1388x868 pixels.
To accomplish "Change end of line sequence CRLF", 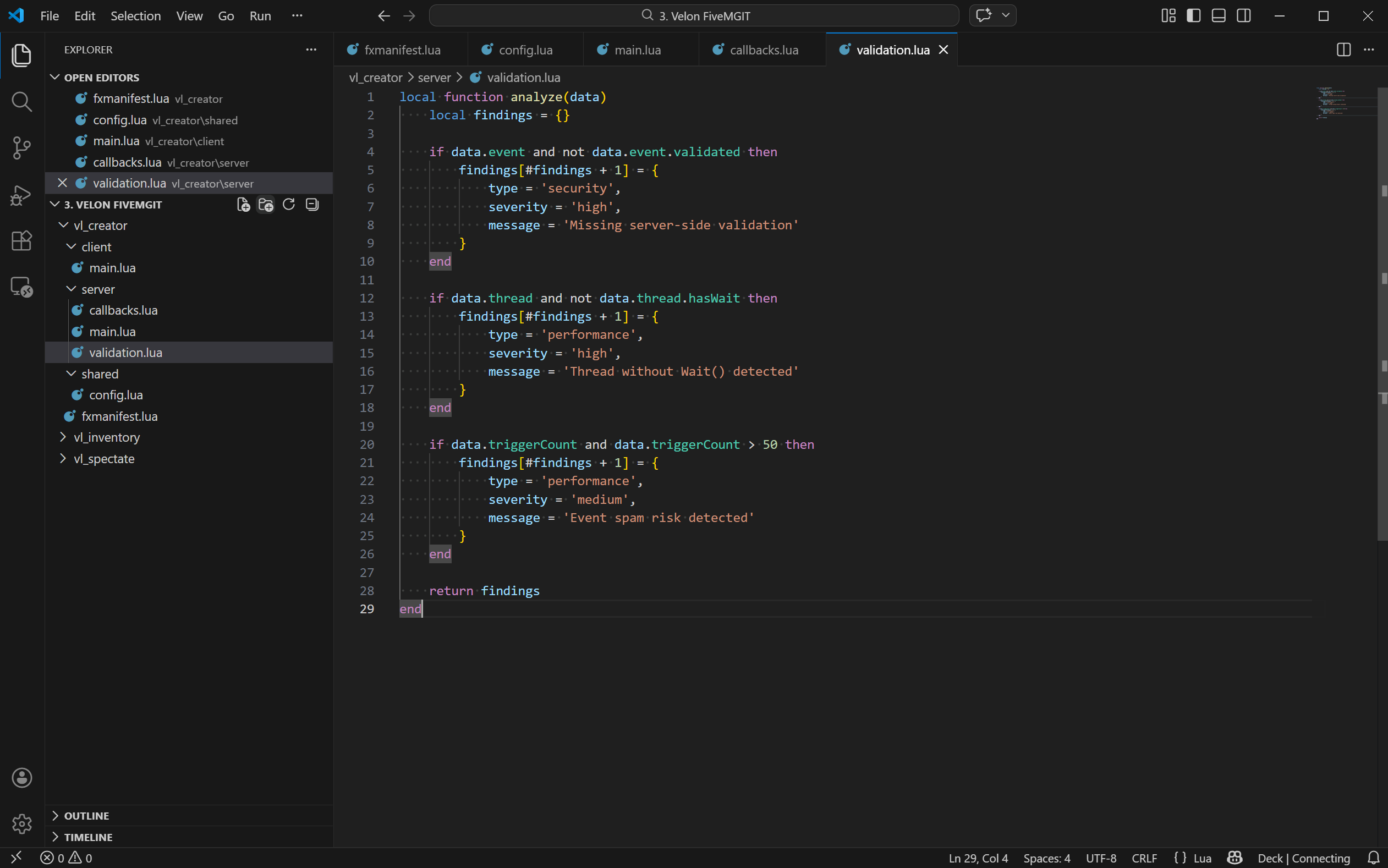I will click(x=1144, y=858).
